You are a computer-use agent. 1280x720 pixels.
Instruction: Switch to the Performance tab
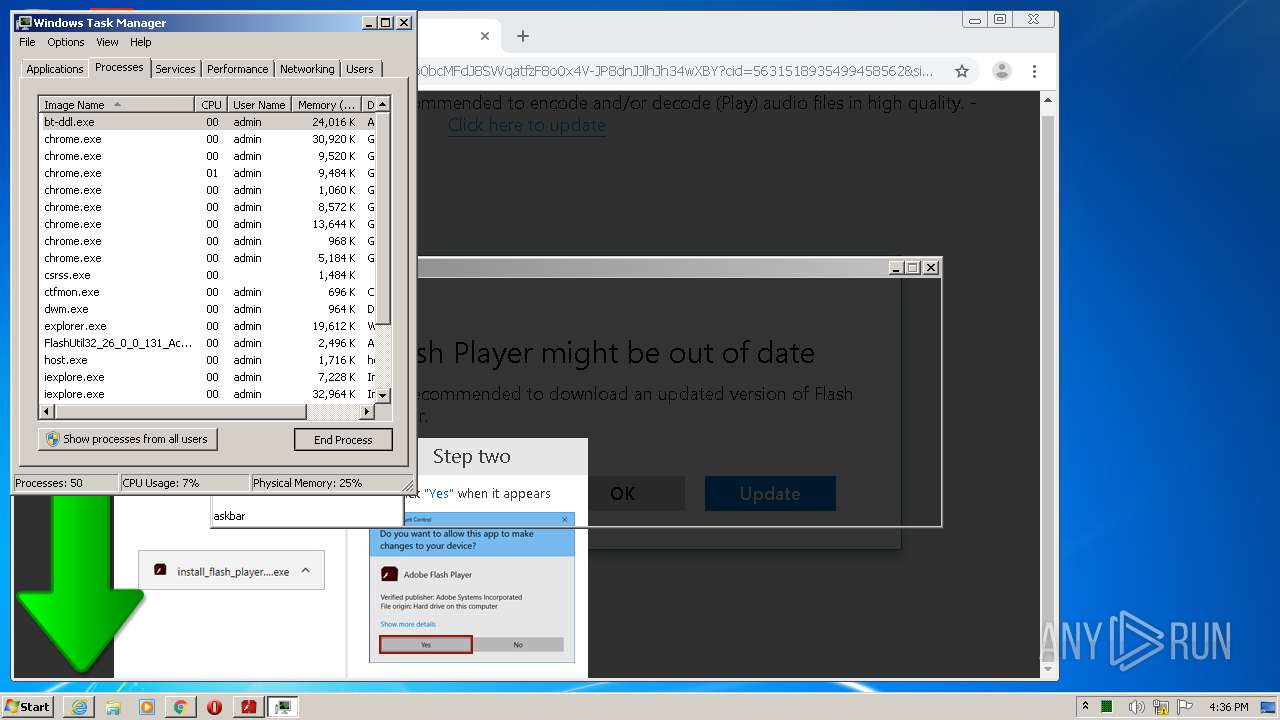click(x=237, y=69)
